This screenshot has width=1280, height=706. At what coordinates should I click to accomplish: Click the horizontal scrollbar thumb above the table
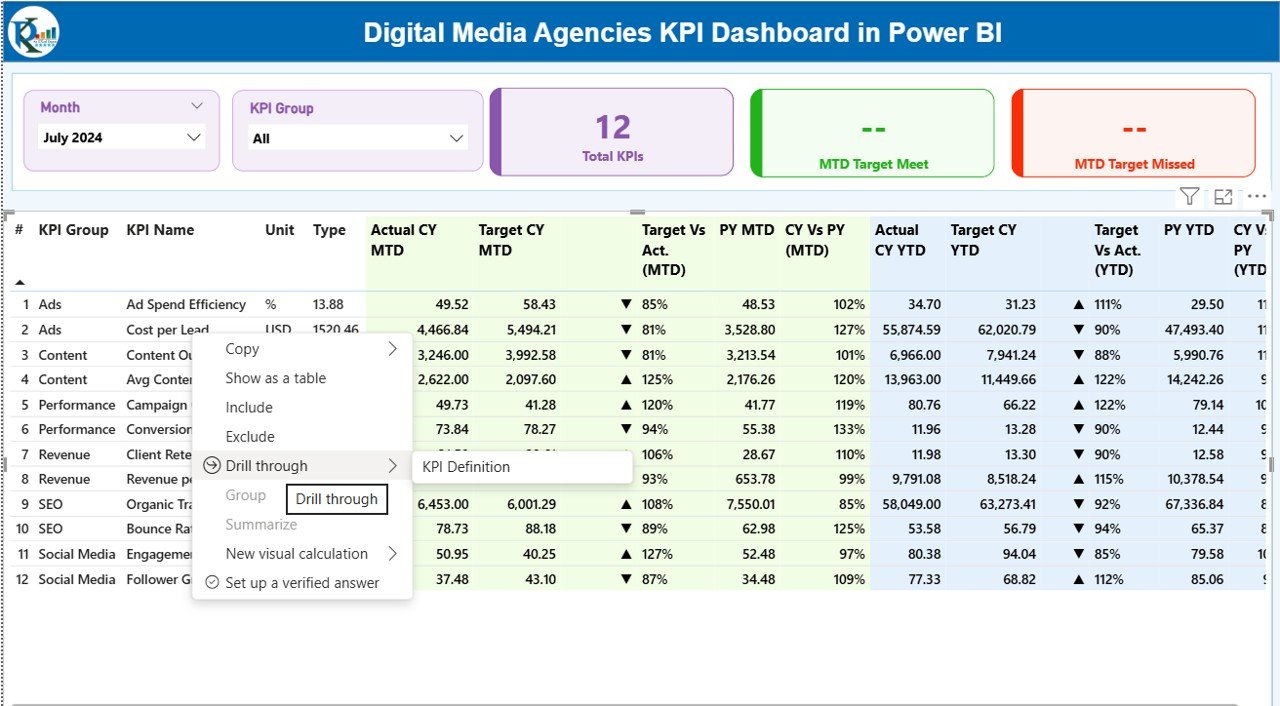637,212
